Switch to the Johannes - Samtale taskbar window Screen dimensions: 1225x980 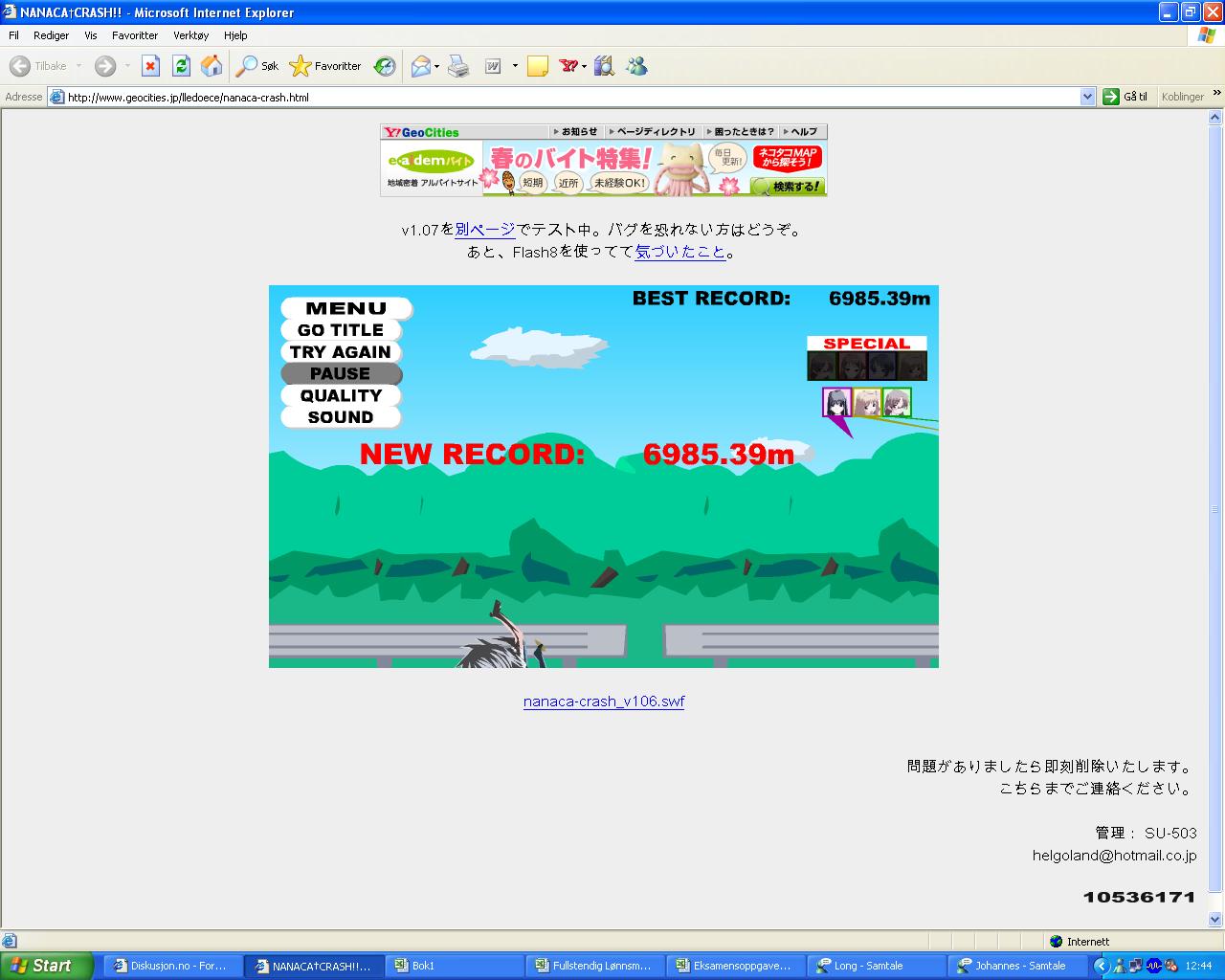tap(1016, 966)
